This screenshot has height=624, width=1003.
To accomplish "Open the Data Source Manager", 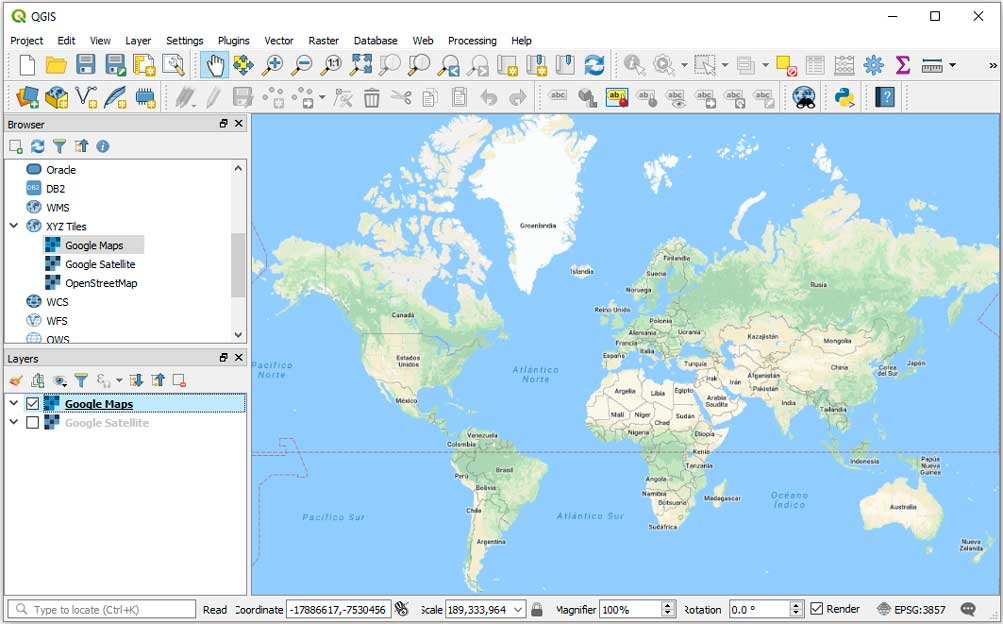I will (x=27, y=97).
